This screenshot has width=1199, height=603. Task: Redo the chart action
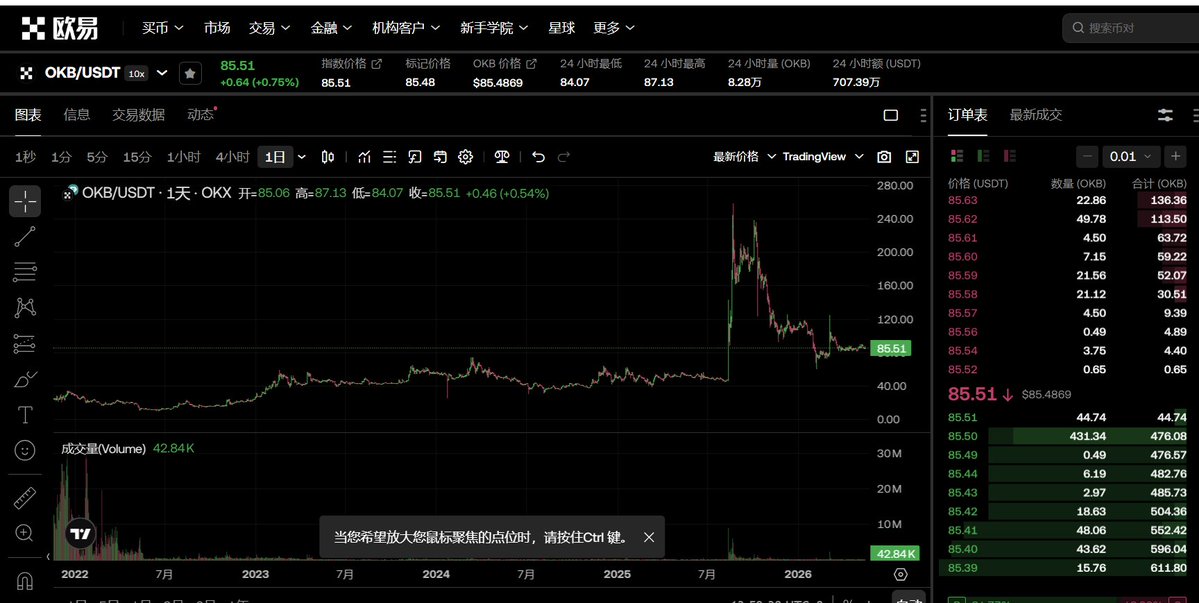pos(564,157)
